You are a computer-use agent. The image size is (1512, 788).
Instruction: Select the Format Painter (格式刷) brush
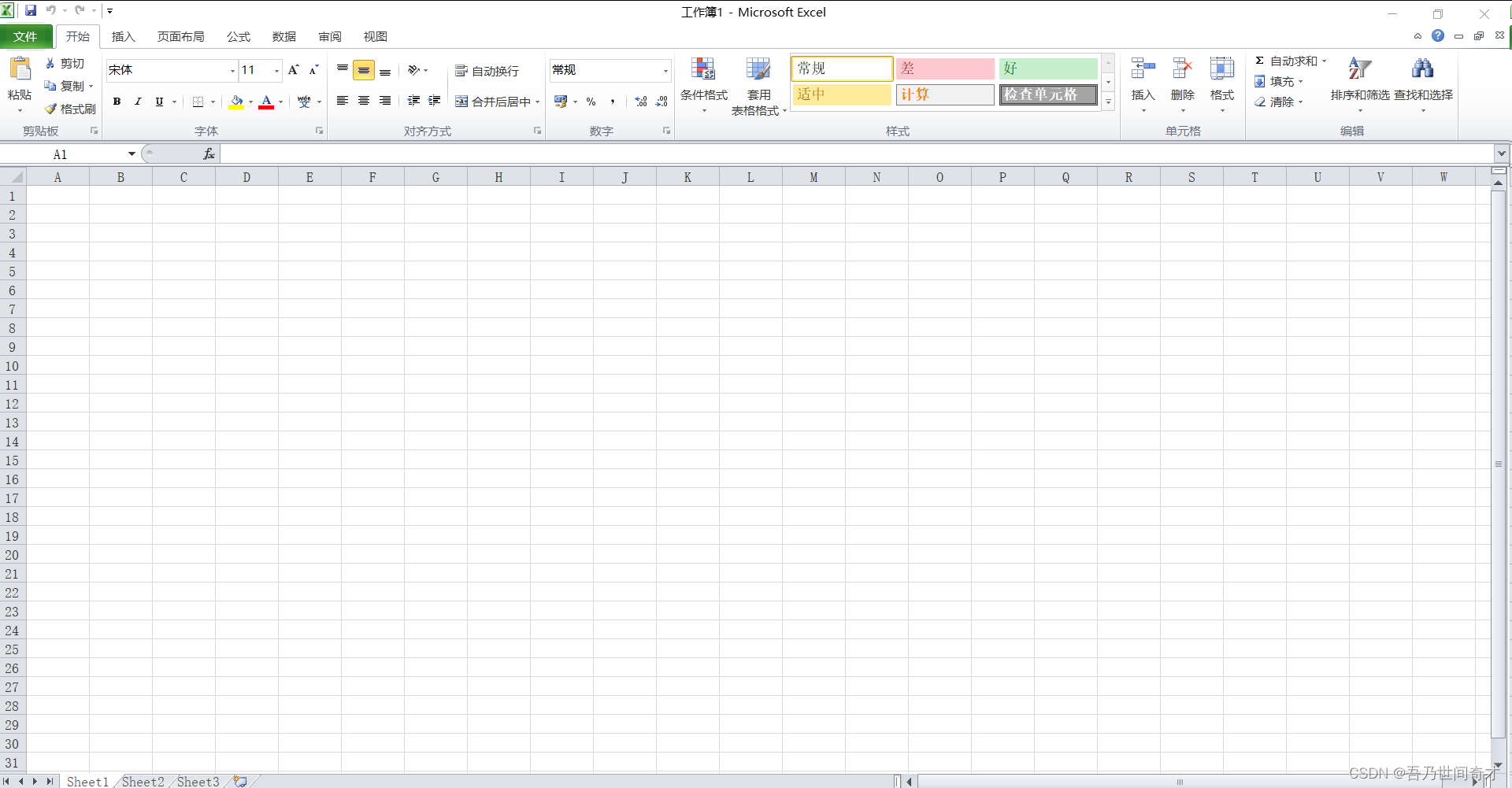[50, 109]
